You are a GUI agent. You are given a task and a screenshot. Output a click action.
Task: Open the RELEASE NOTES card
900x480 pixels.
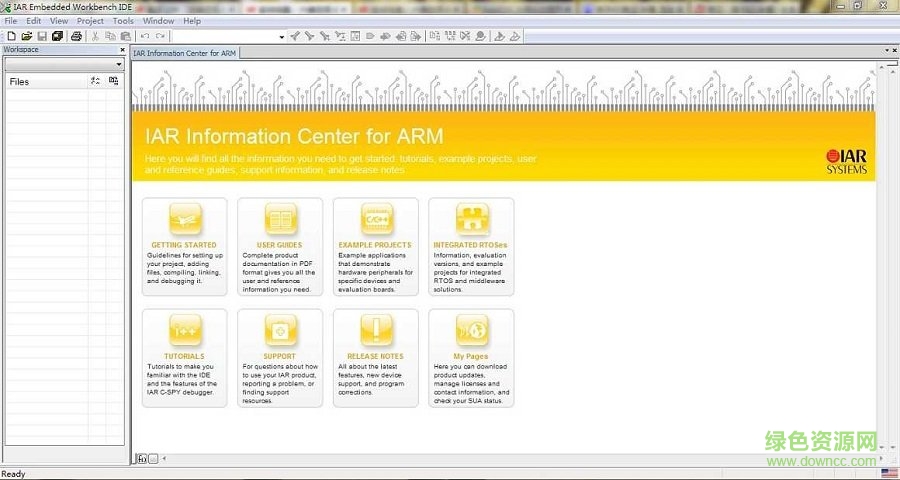(375, 358)
